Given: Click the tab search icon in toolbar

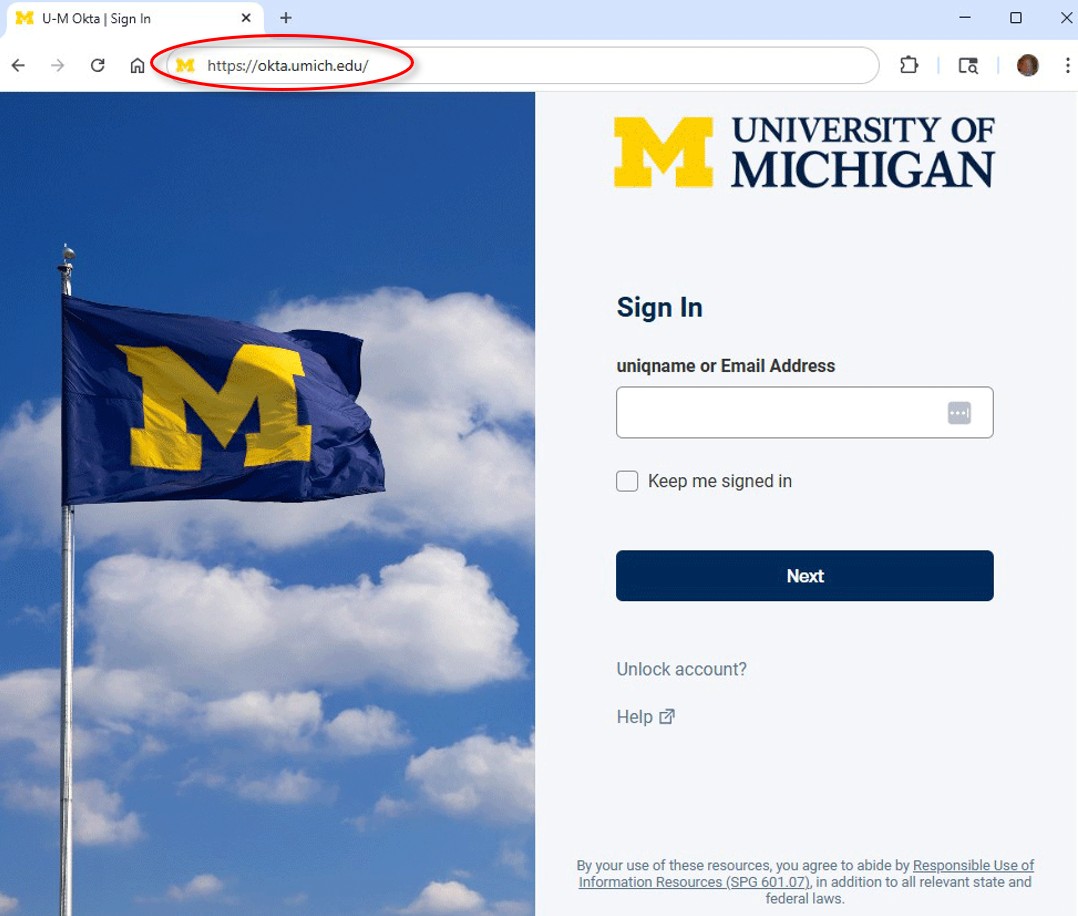Looking at the screenshot, I should [968, 65].
